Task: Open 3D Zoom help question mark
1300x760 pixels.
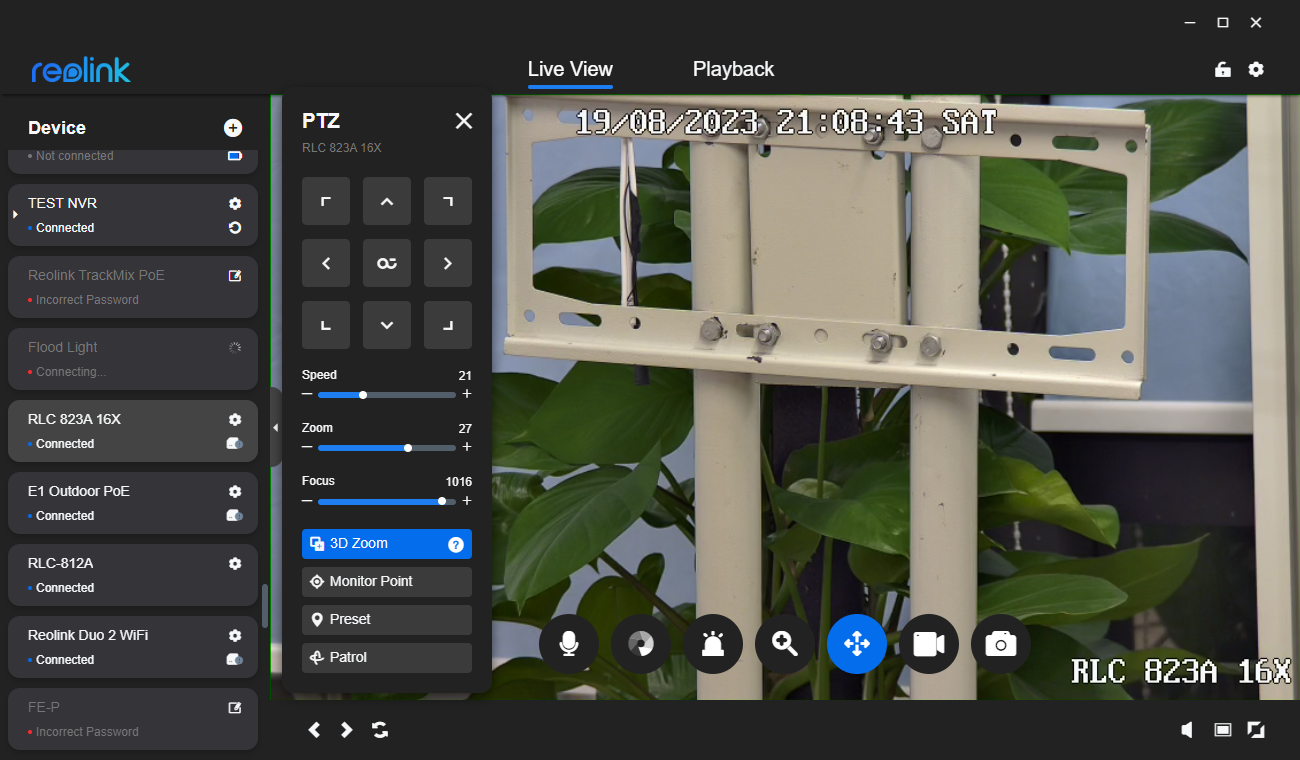Action: (456, 544)
